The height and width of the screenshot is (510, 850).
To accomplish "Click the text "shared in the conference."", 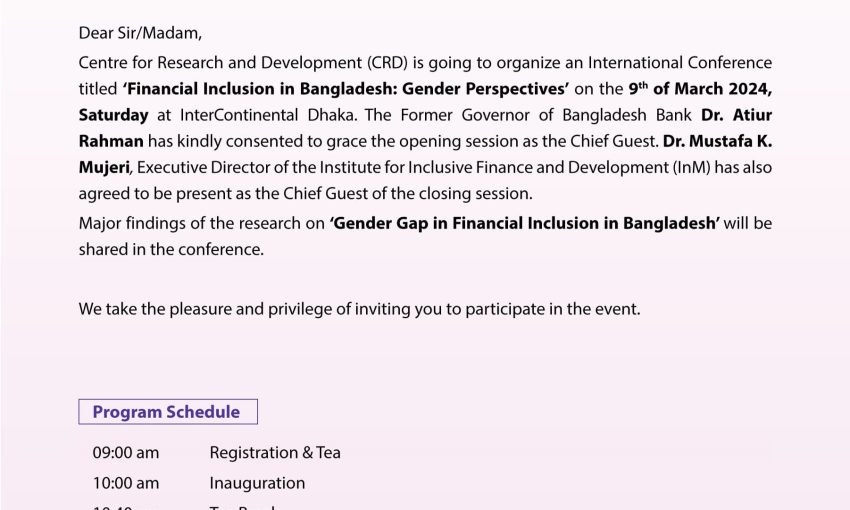I will pyautogui.click(x=171, y=249).
